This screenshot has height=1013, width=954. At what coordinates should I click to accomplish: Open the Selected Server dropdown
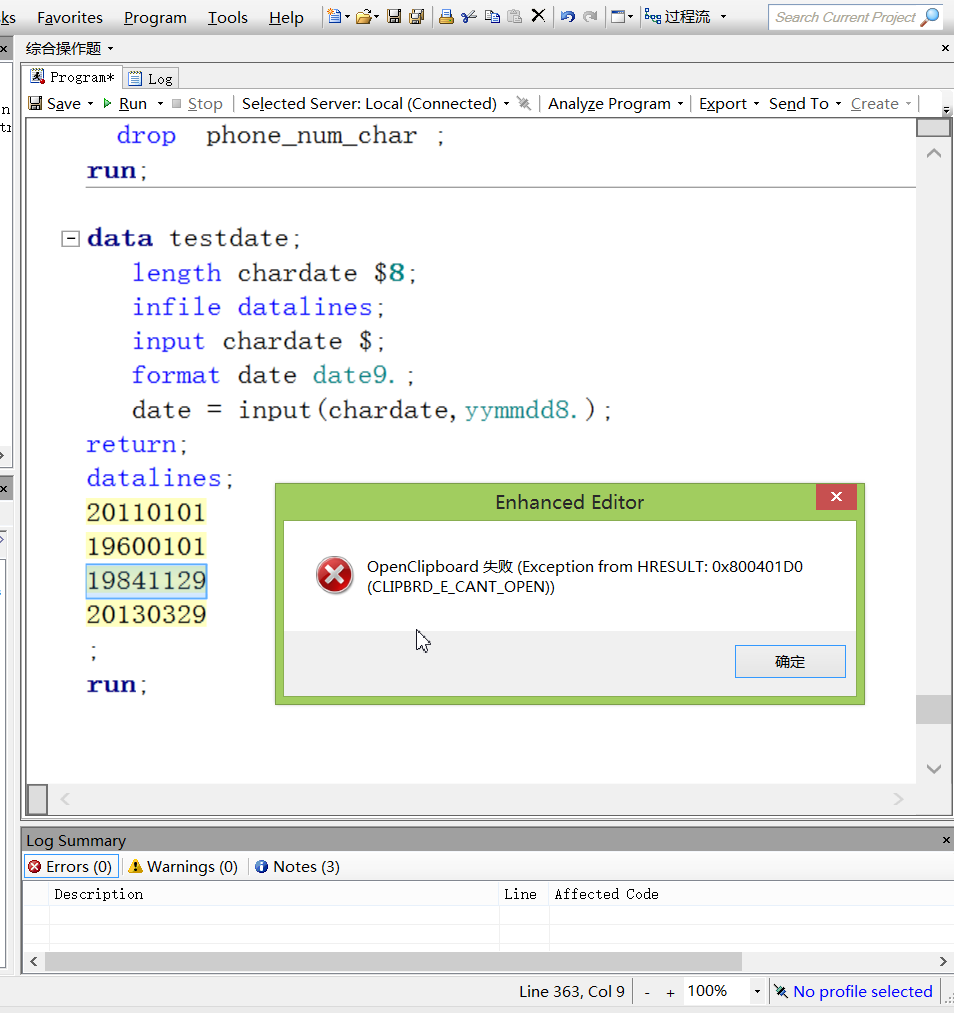coord(506,104)
